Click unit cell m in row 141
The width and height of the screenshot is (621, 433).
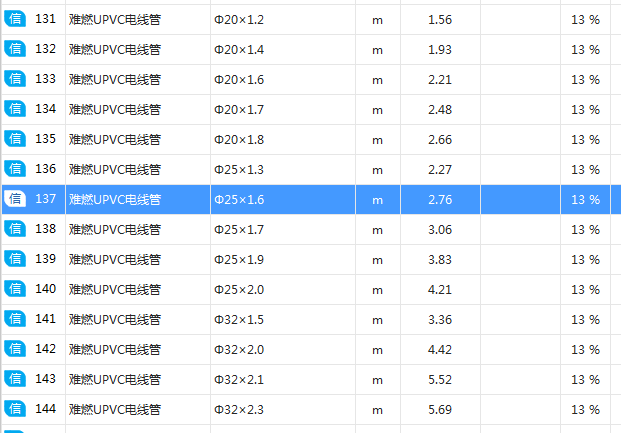378,320
